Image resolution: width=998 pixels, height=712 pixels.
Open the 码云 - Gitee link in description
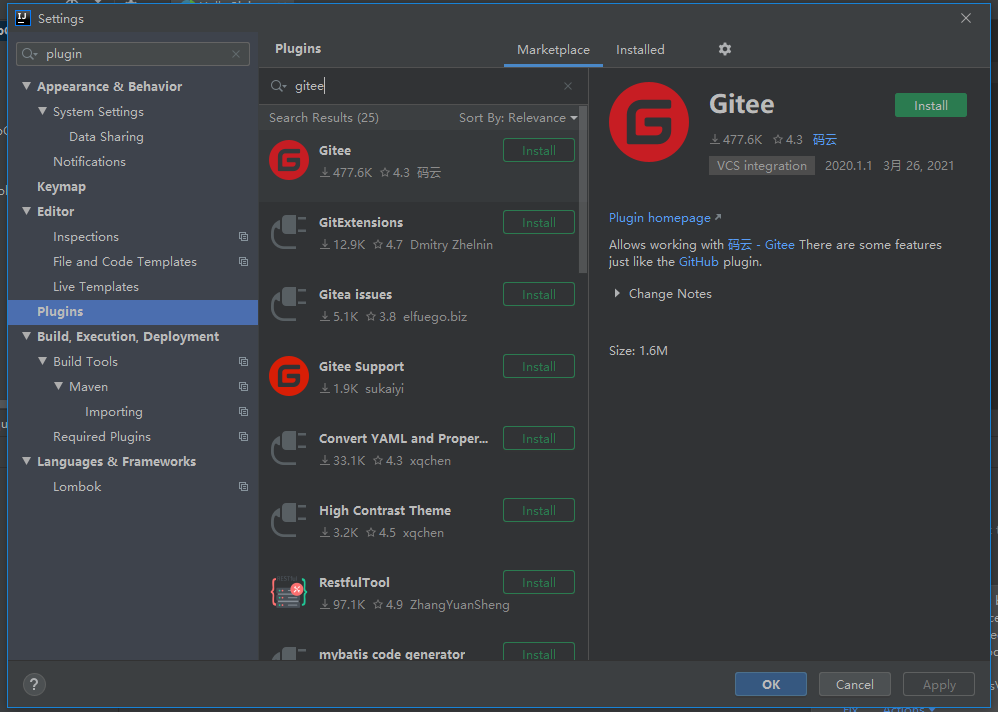[x=761, y=244]
